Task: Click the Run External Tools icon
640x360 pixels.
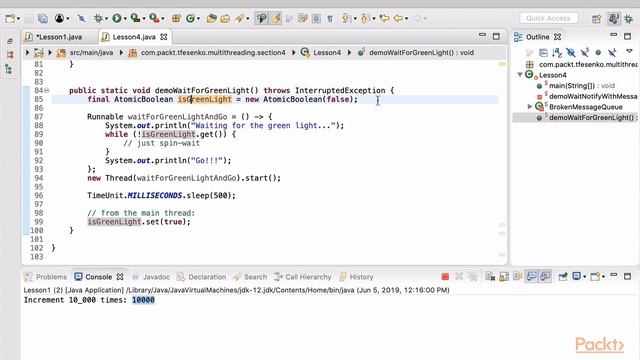Action: (x=154, y=18)
